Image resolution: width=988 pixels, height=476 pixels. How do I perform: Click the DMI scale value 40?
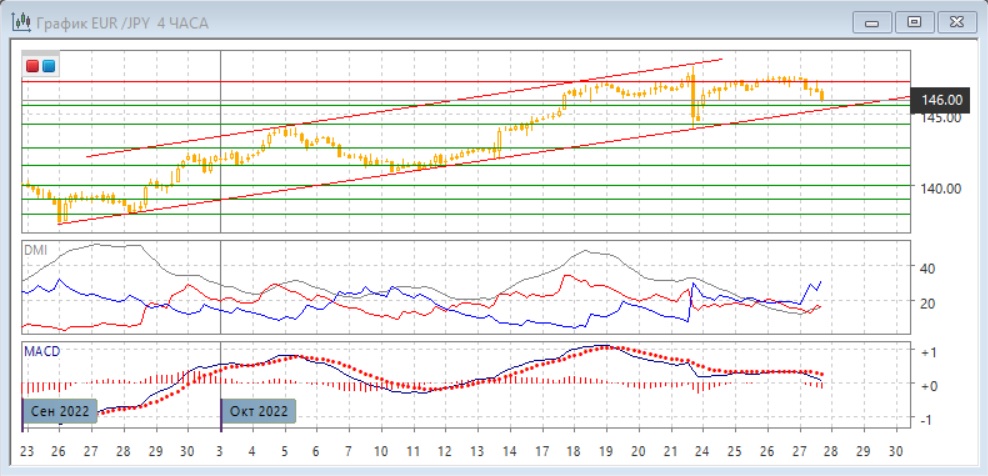(x=928, y=268)
